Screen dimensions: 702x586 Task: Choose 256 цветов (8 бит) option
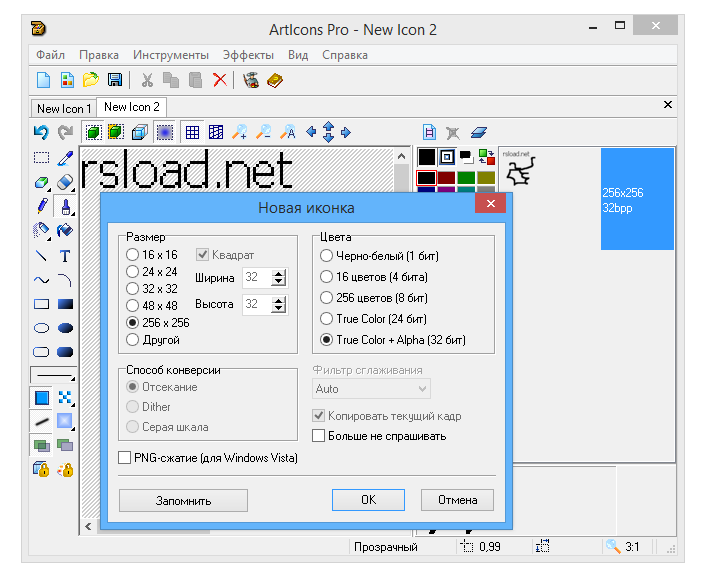(x=374, y=298)
